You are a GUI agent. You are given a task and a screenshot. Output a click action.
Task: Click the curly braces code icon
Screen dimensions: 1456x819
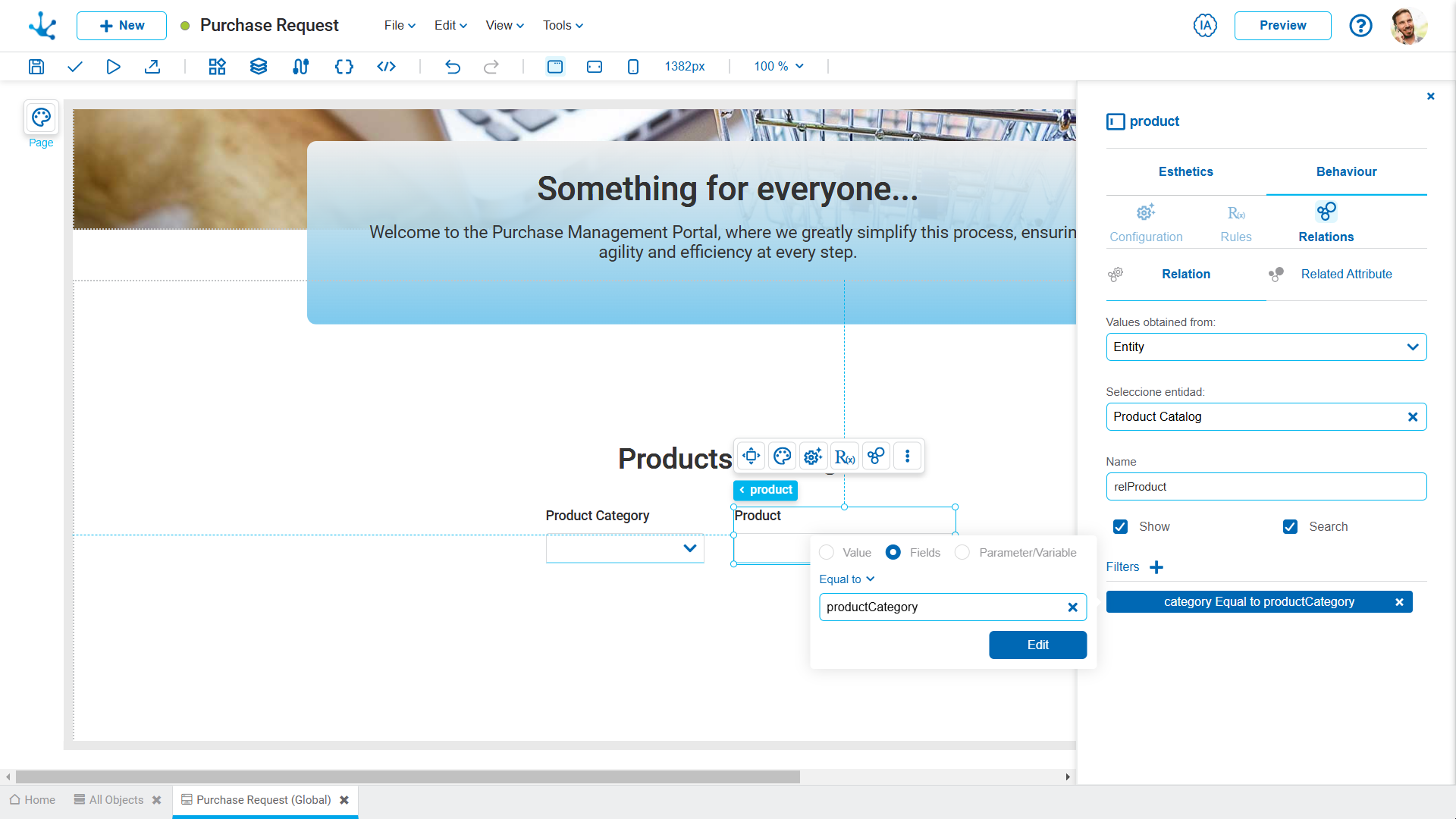pos(344,67)
